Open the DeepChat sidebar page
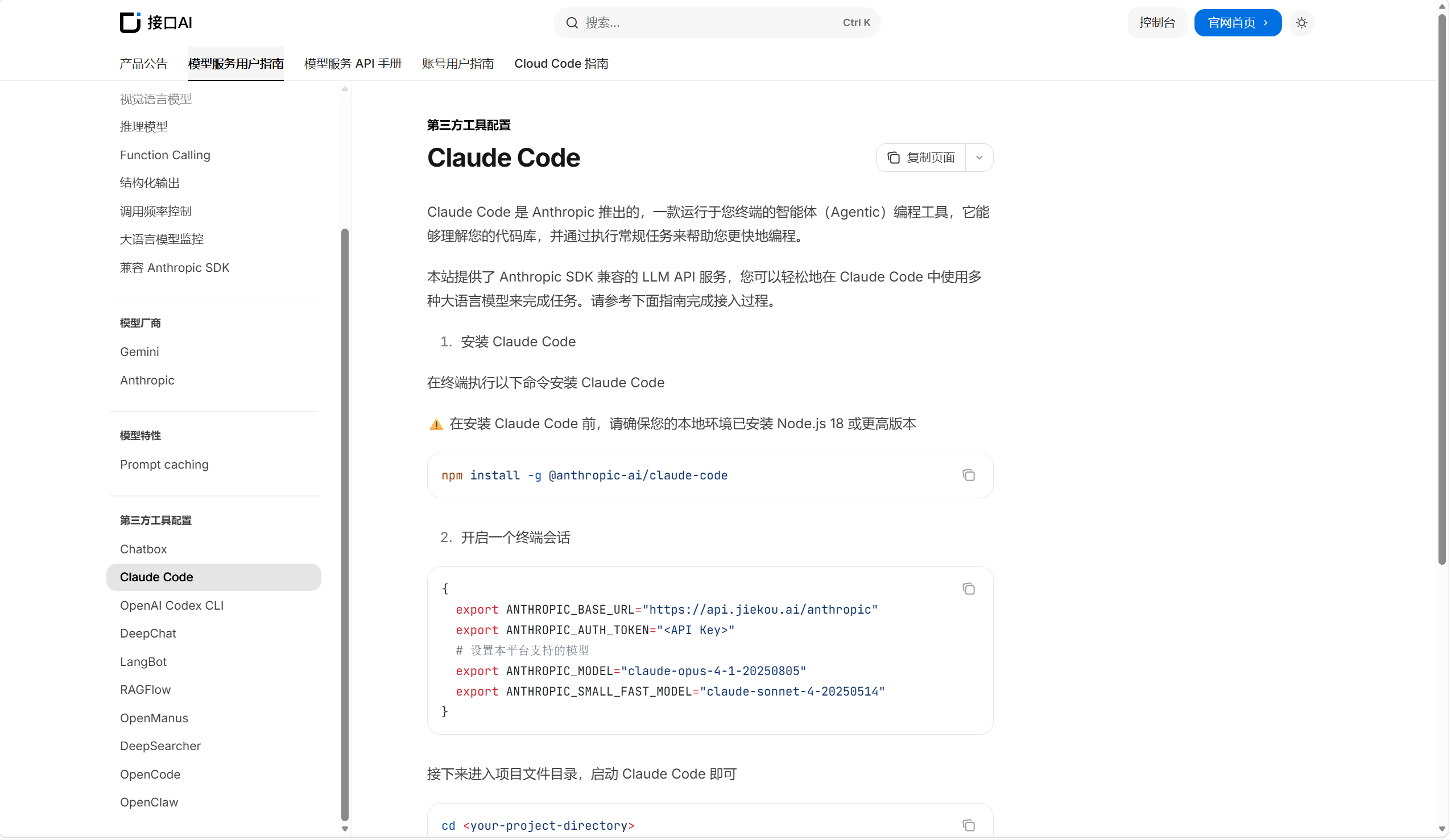 148,634
